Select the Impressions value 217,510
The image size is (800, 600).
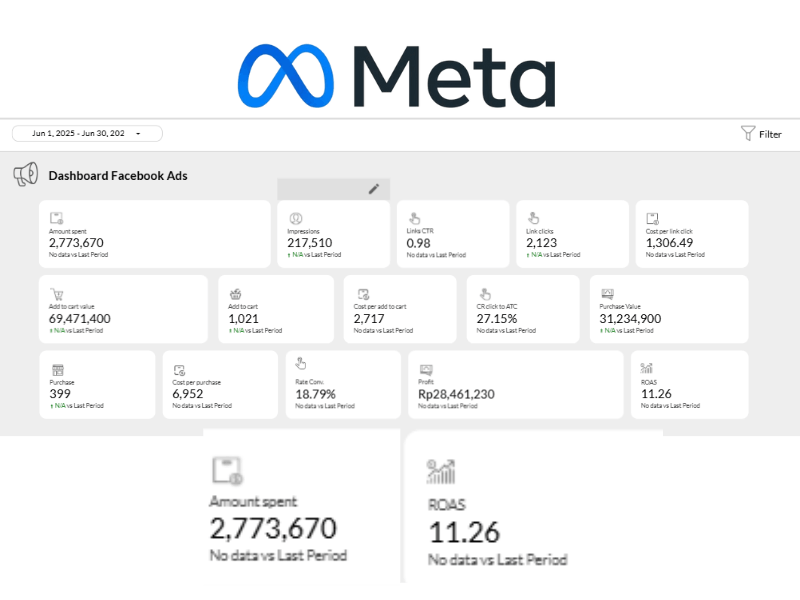(310, 243)
